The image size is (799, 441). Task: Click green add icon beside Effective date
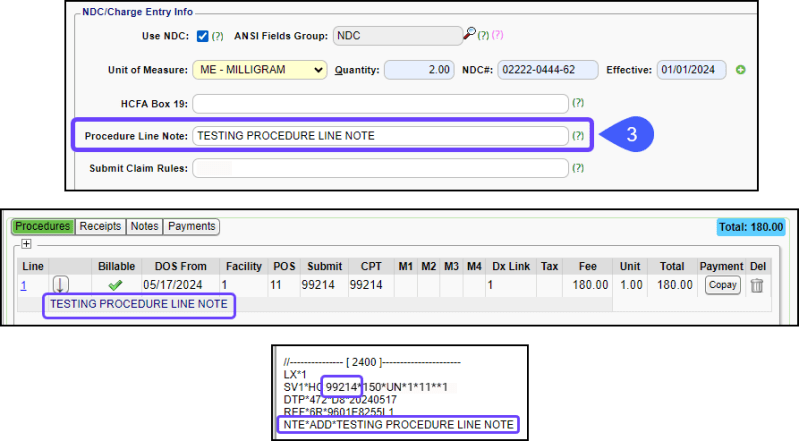tap(741, 70)
